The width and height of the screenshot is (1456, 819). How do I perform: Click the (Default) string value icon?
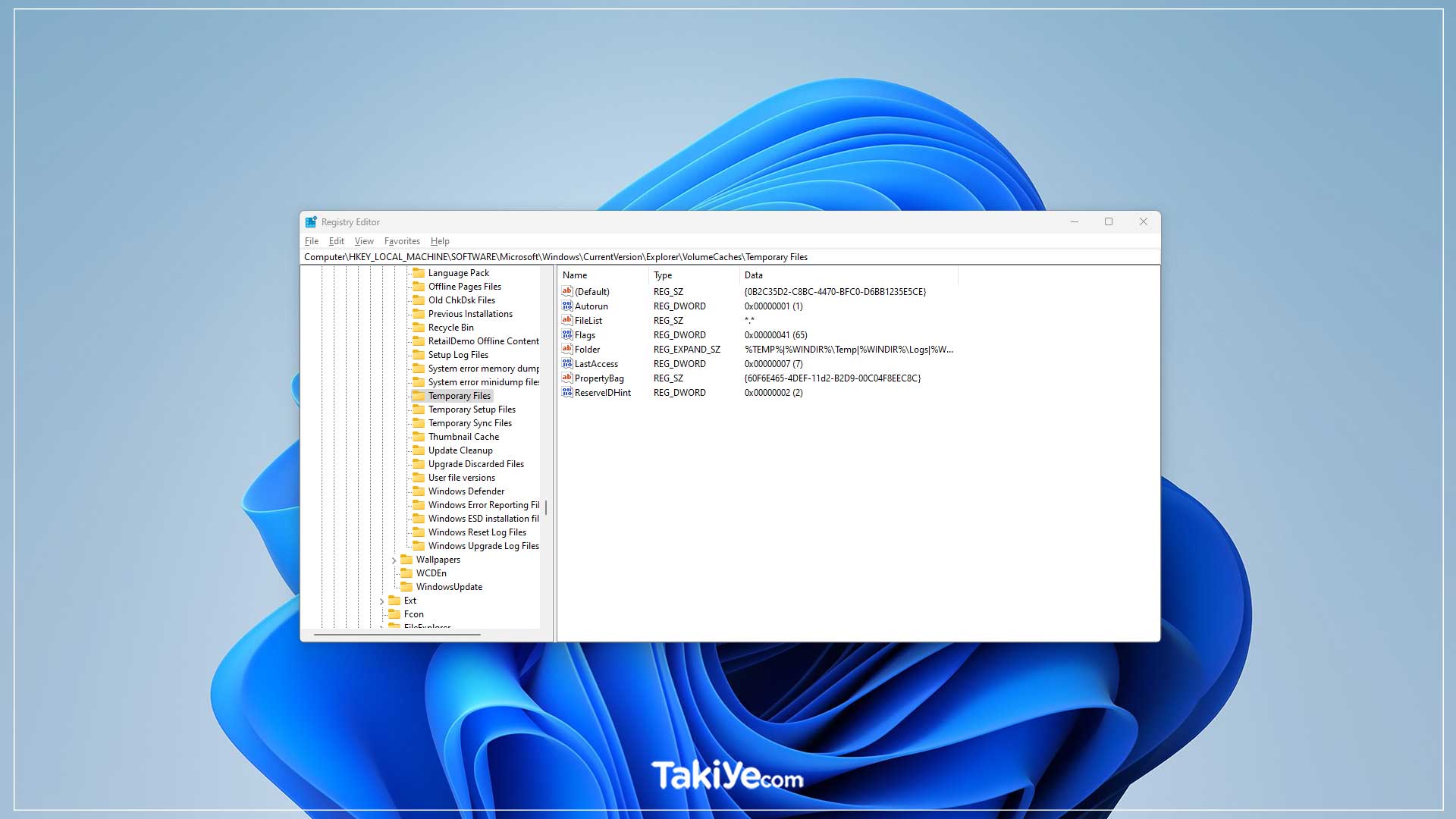[566, 292]
